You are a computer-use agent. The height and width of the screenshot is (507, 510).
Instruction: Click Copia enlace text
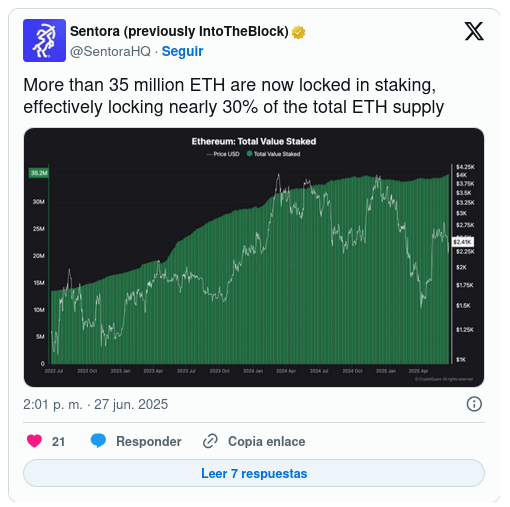click(x=266, y=441)
